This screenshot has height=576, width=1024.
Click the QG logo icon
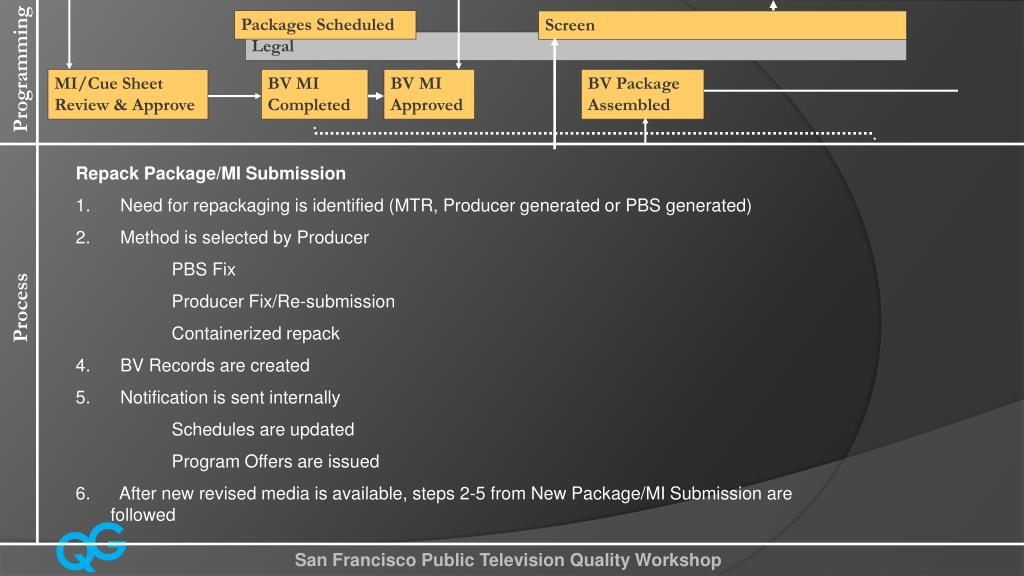[x=91, y=547]
